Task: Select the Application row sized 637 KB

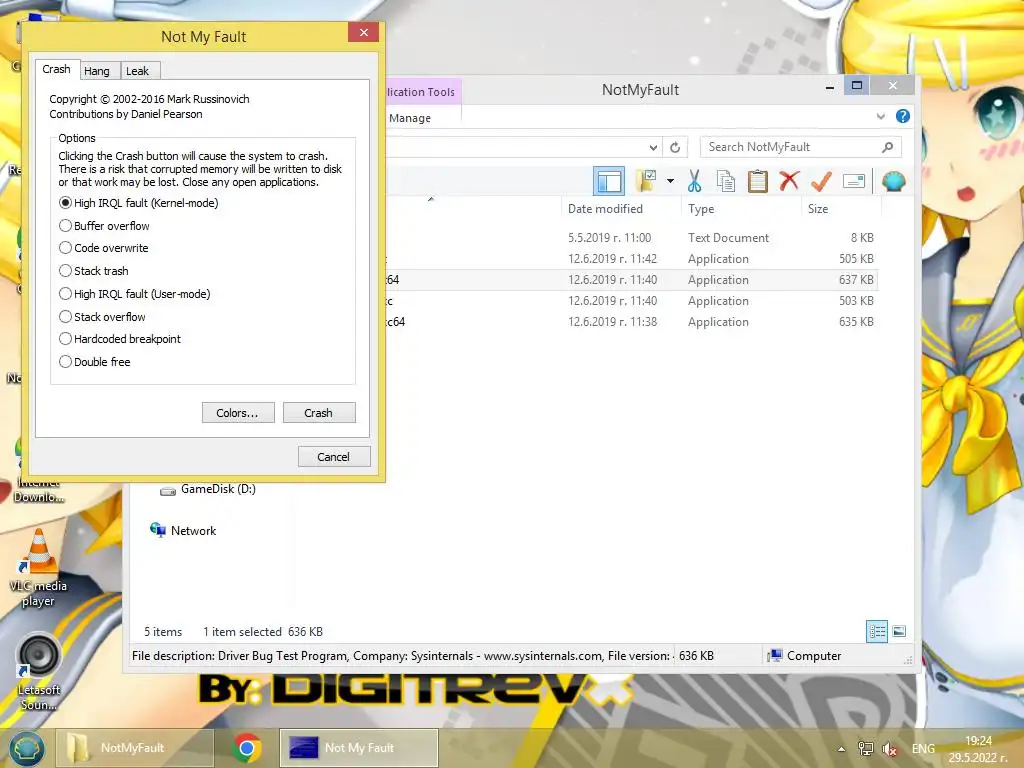Action: [632, 280]
